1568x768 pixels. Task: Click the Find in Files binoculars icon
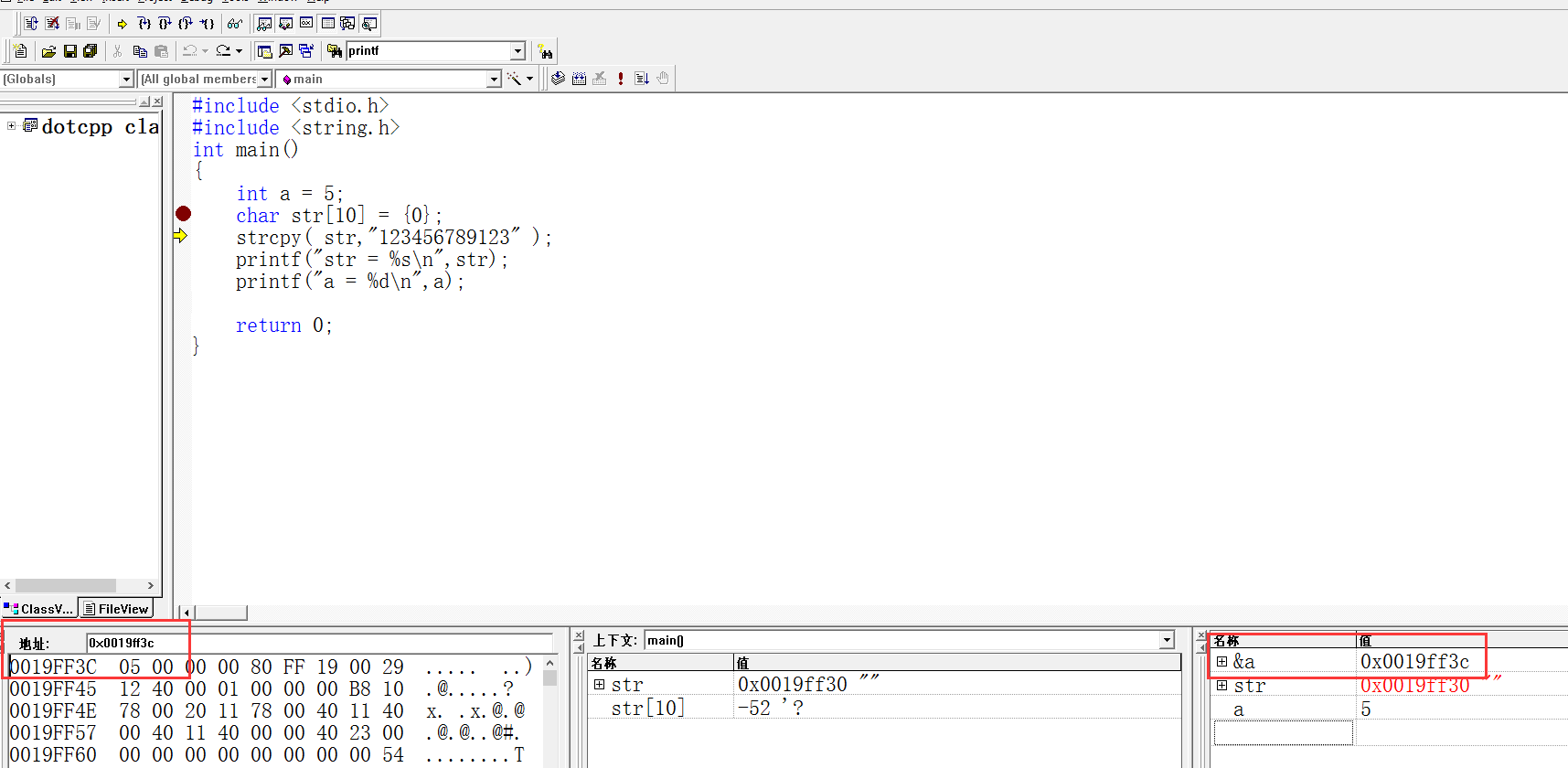(545, 51)
